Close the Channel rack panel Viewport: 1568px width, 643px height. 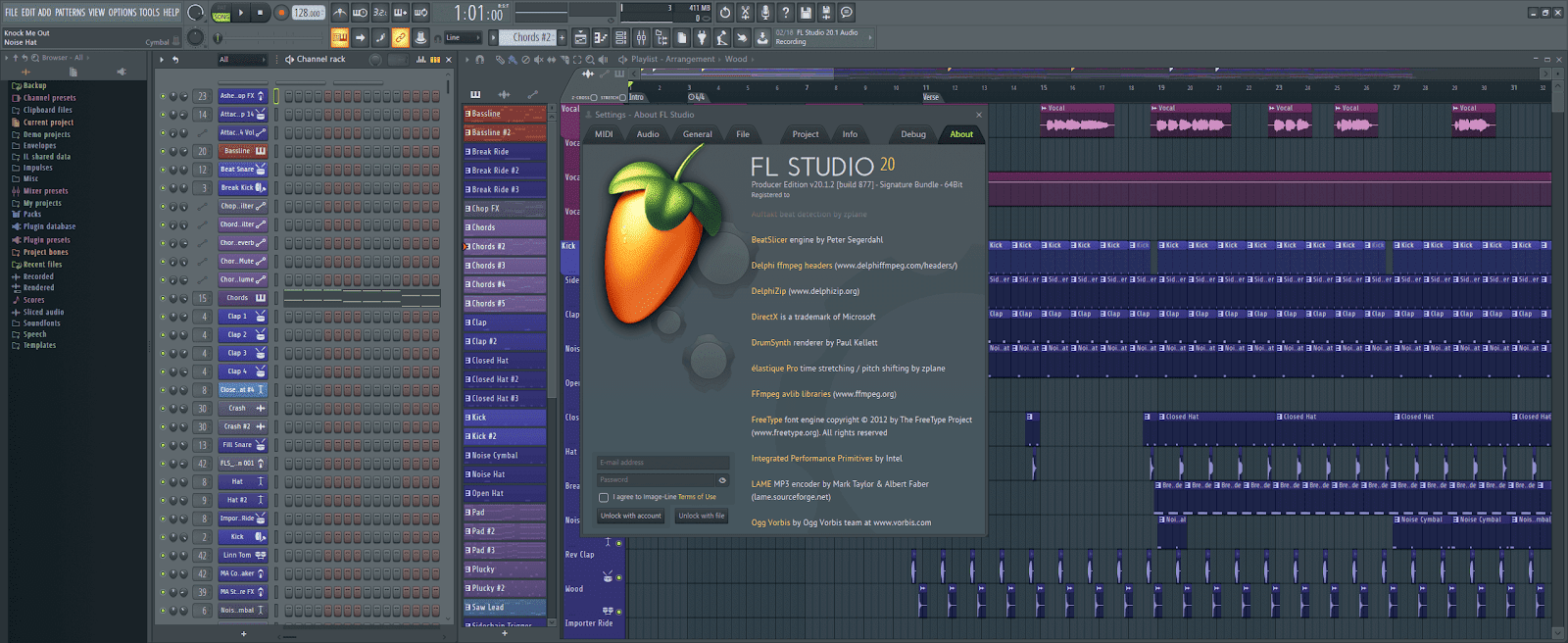[449, 60]
